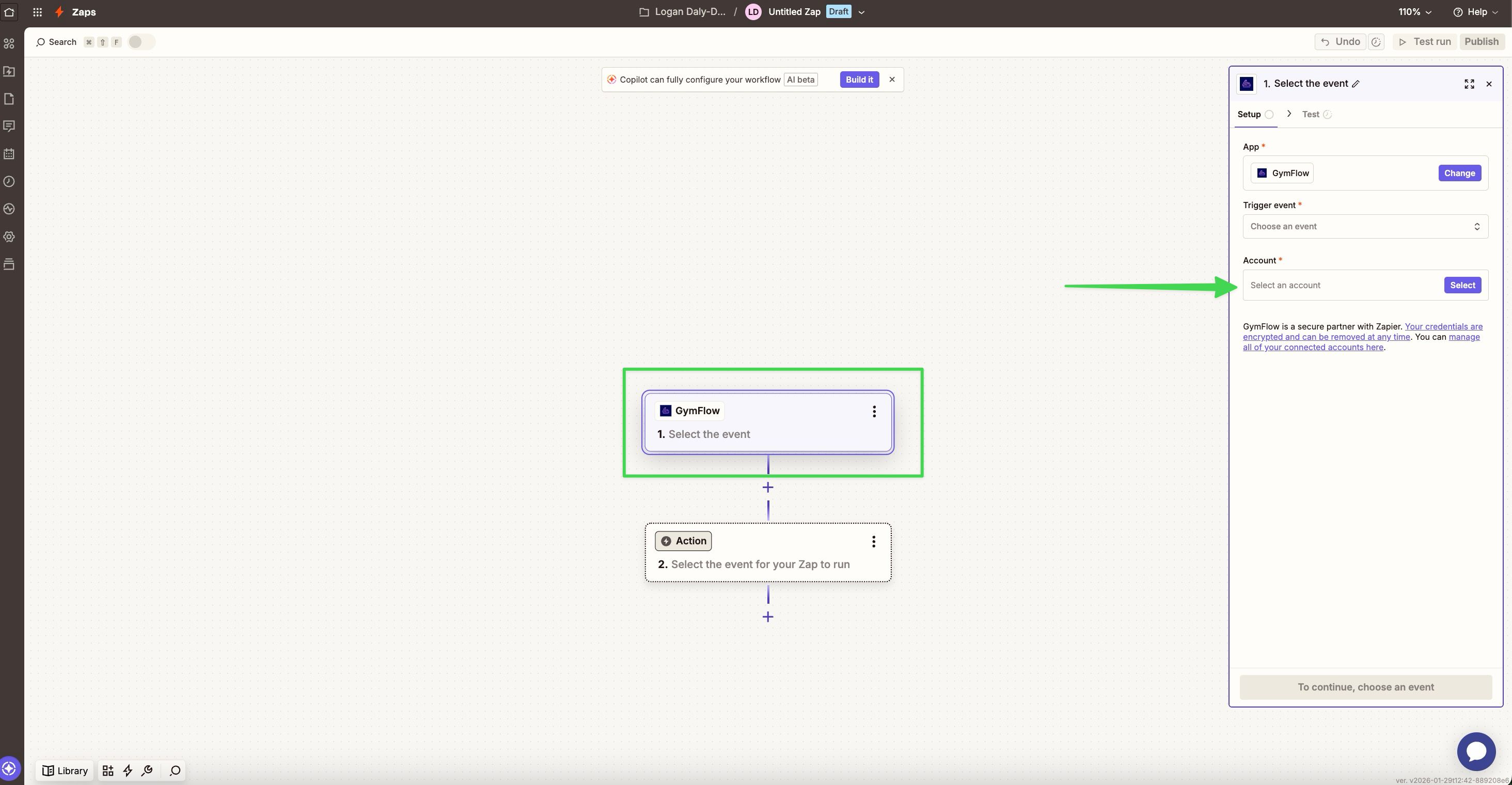
Task: Click the Select an account field
Action: pos(1365,286)
